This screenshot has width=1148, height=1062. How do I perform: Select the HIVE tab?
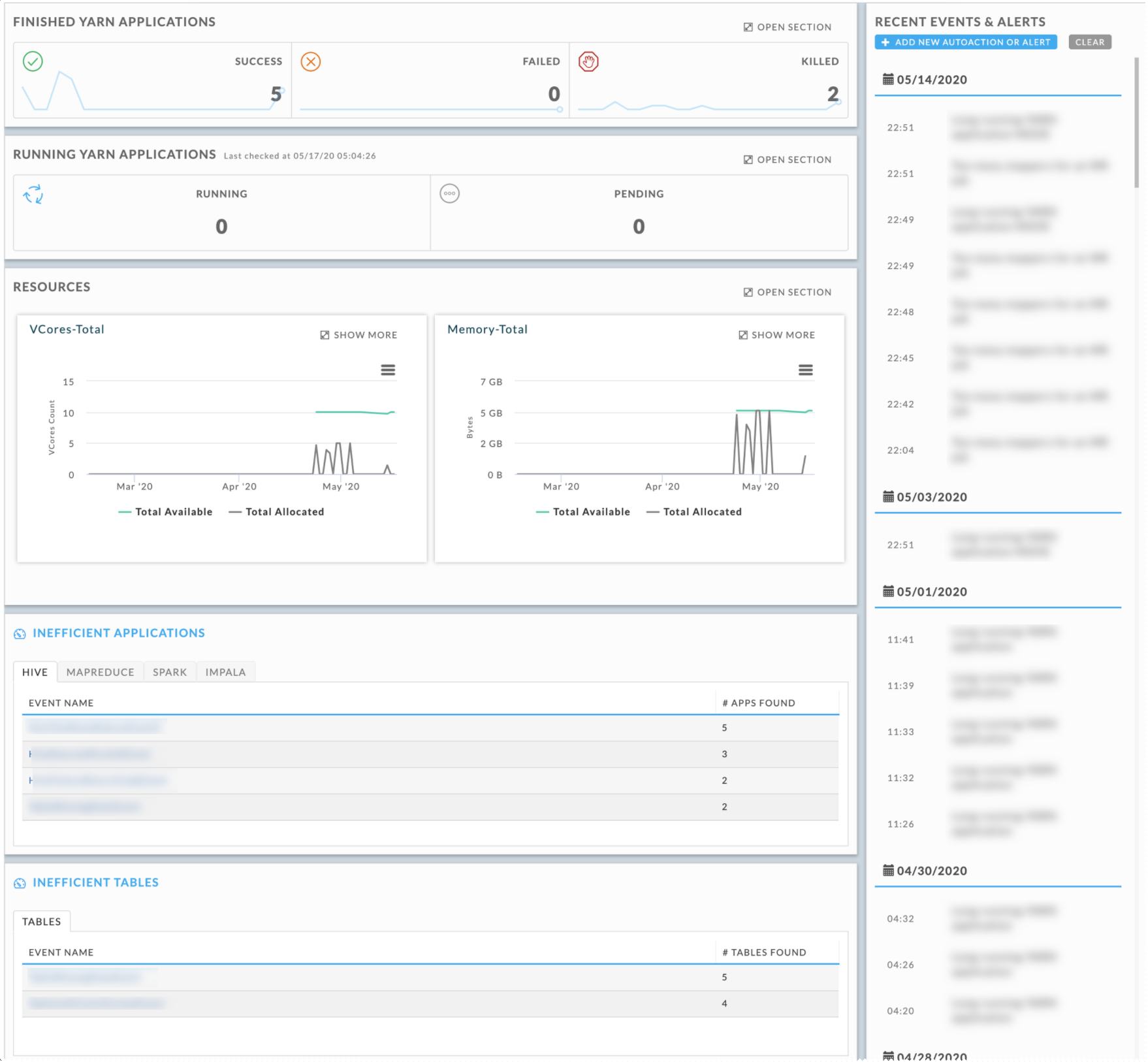[35, 672]
